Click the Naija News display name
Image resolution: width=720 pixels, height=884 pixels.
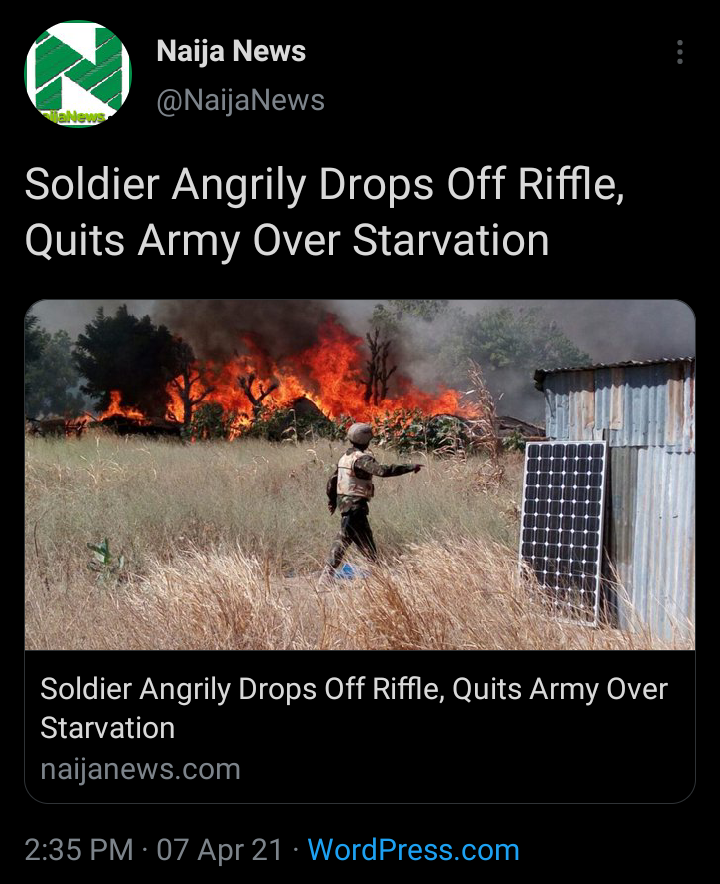pos(231,51)
